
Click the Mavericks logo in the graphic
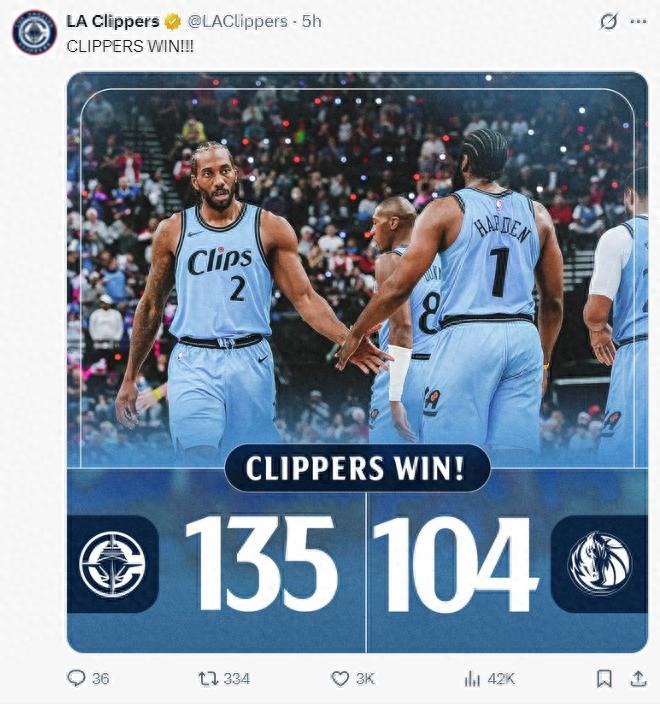pos(599,564)
